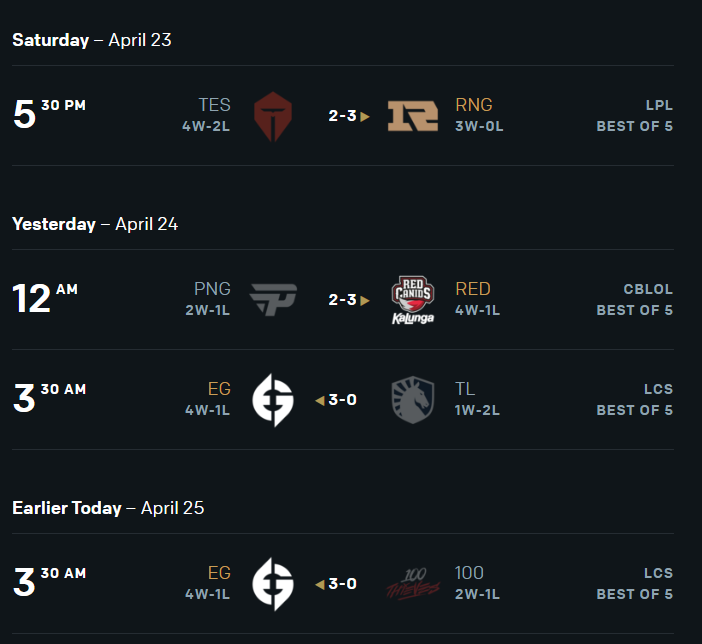The image size is (702, 644).
Task: Open the TES vs RNG 2-3 score
Action: click(x=343, y=116)
